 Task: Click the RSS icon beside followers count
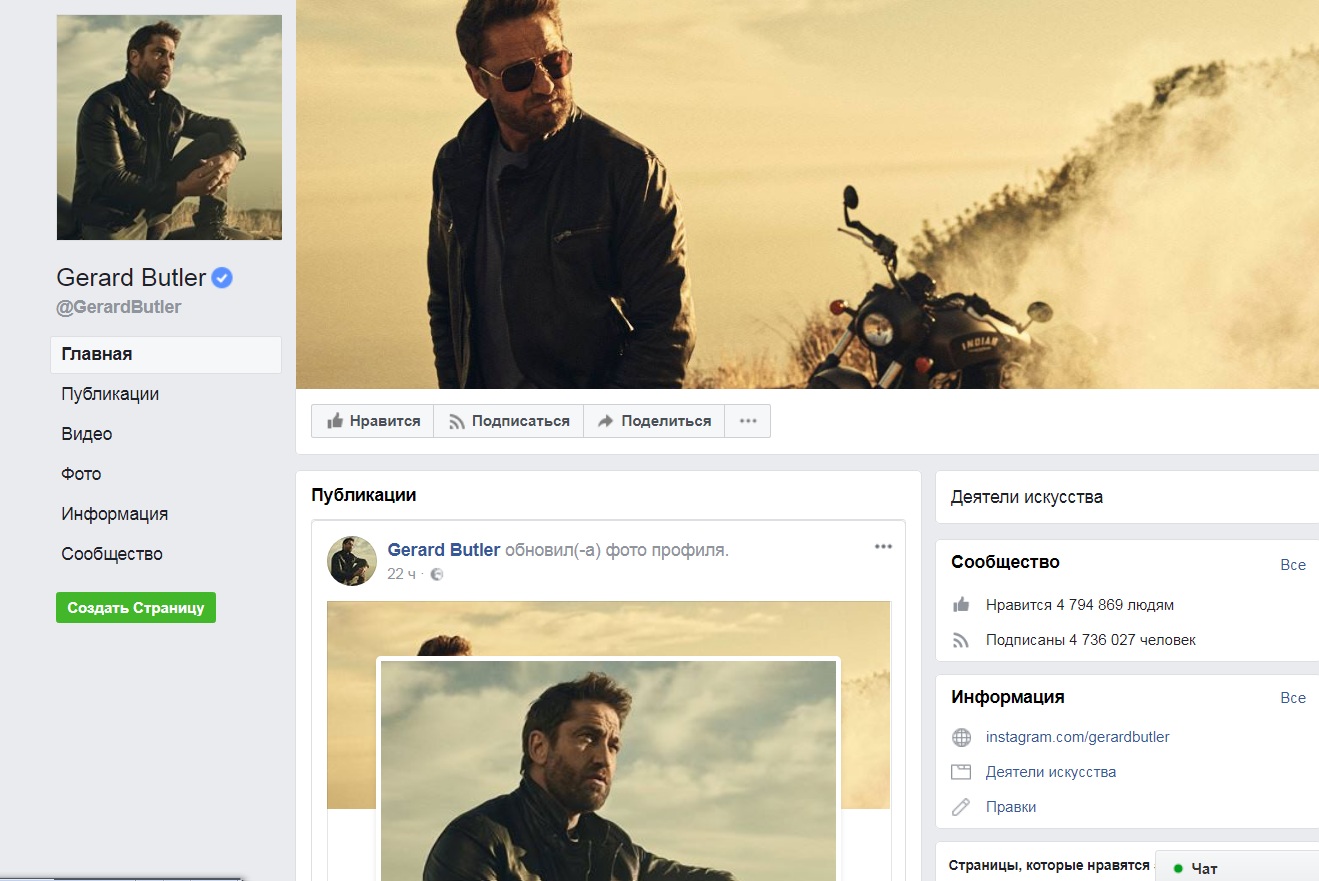pyautogui.click(x=961, y=640)
